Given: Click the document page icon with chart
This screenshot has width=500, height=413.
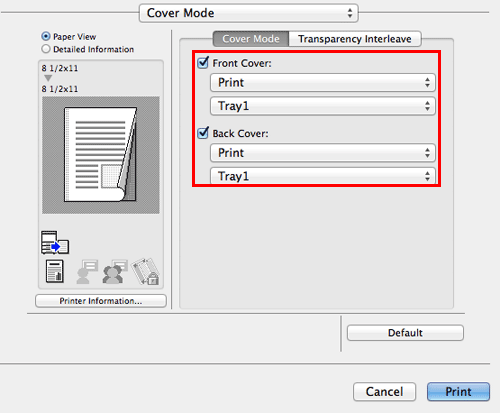Looking at the screenshot, I should click(55, 271).
